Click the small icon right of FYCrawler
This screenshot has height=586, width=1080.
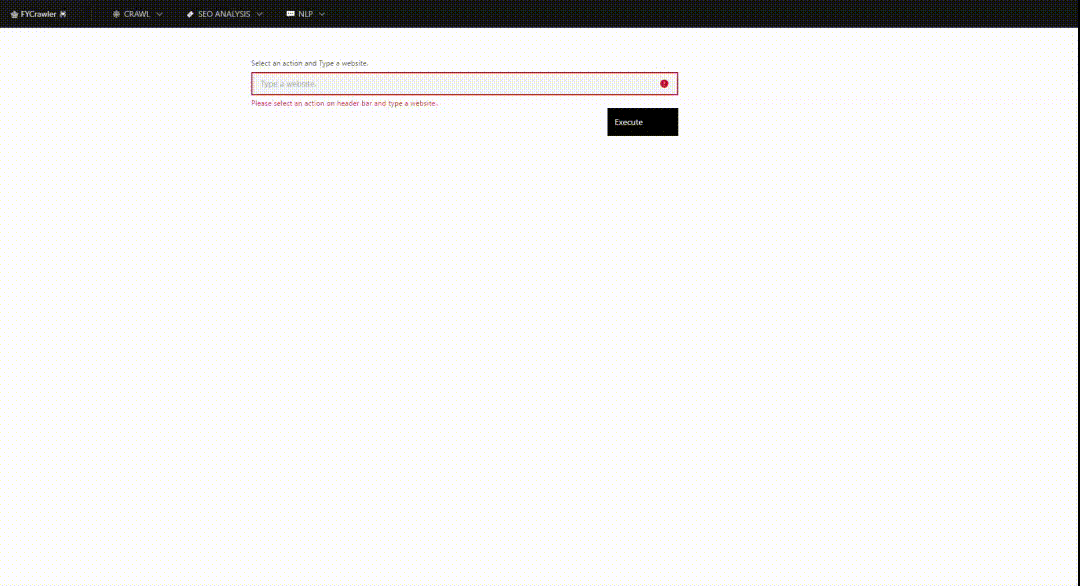(x=63, y=14)
